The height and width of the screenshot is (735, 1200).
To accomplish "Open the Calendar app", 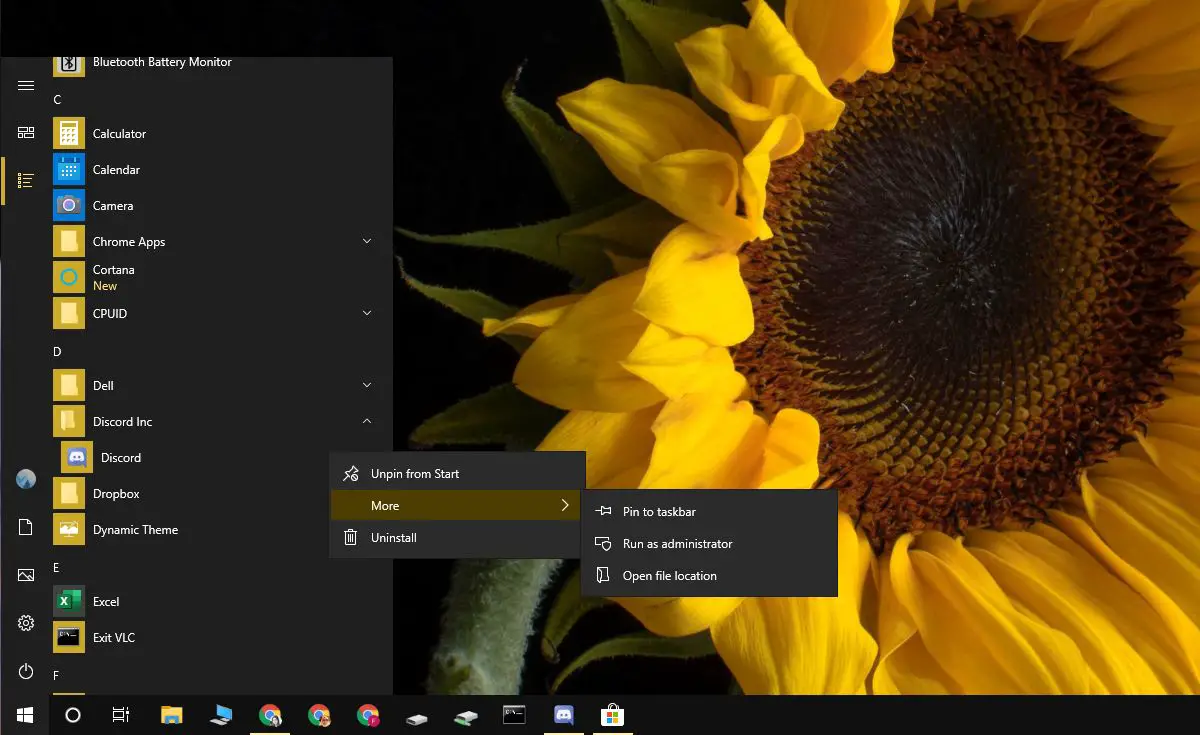I will click(116, 170).
